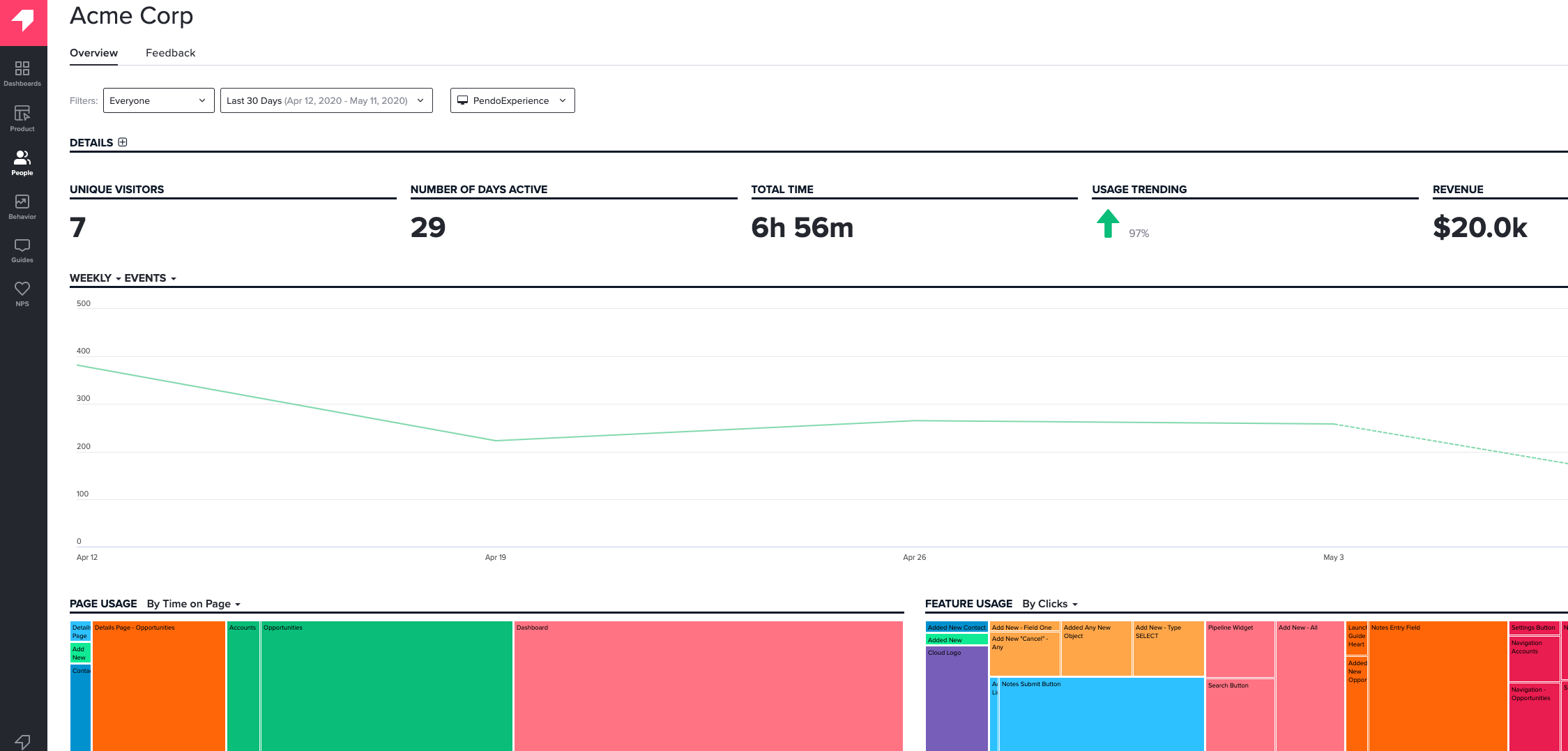Click the Total Time value 6h 56m
This screenshot has width=1568, height=751.
(x=802, y=227)
